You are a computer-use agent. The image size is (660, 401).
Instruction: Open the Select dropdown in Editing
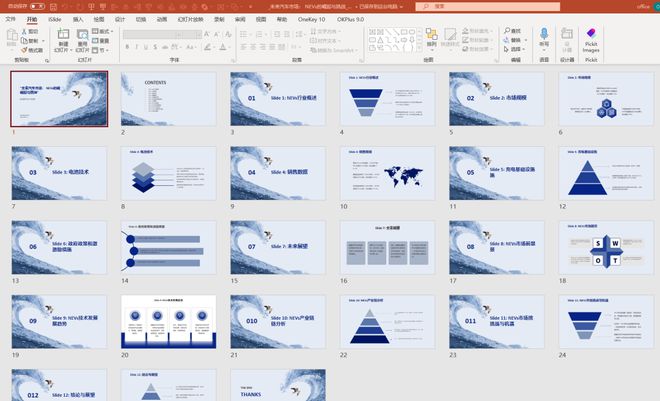pyautogui.click(x=514, y=50)
